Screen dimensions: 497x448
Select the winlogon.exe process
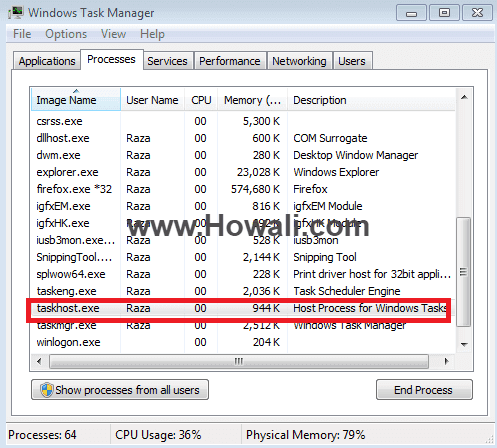(x=243, y=342)
